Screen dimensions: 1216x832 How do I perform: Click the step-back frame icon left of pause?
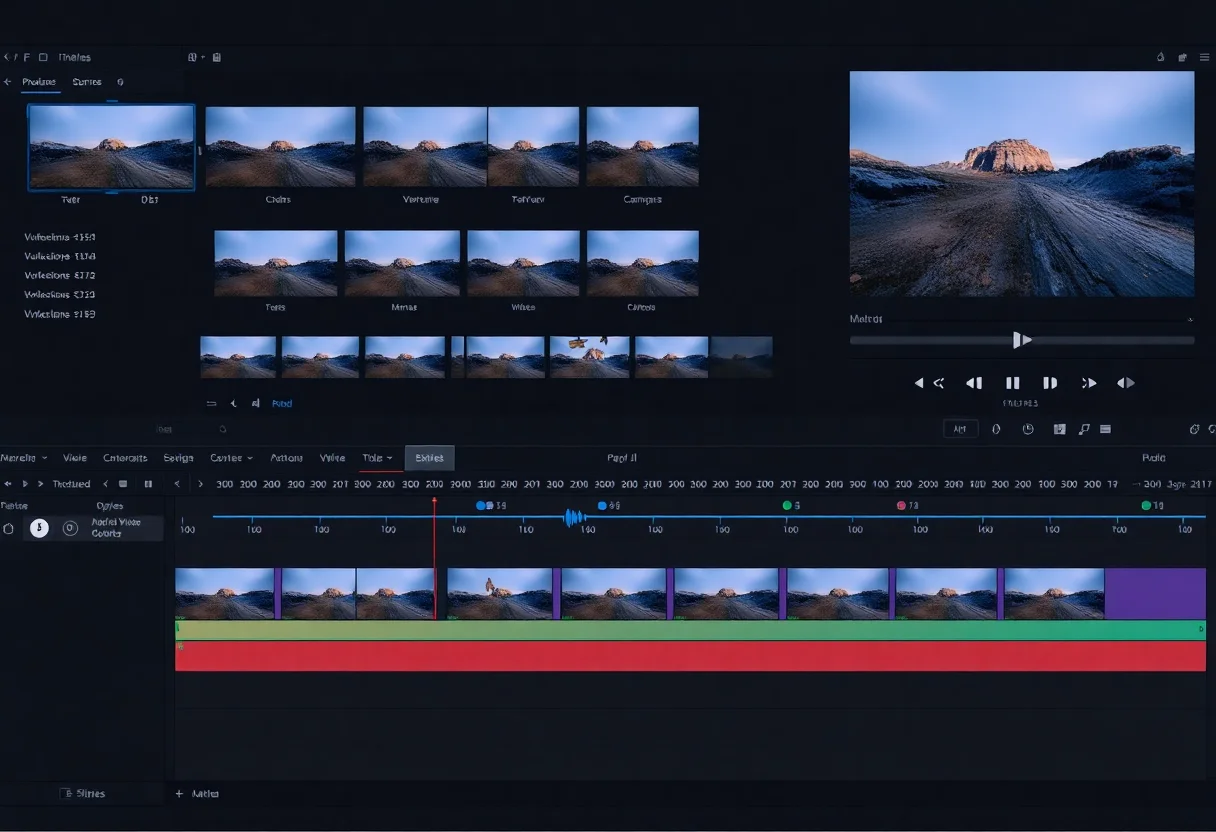pos(974,383)
